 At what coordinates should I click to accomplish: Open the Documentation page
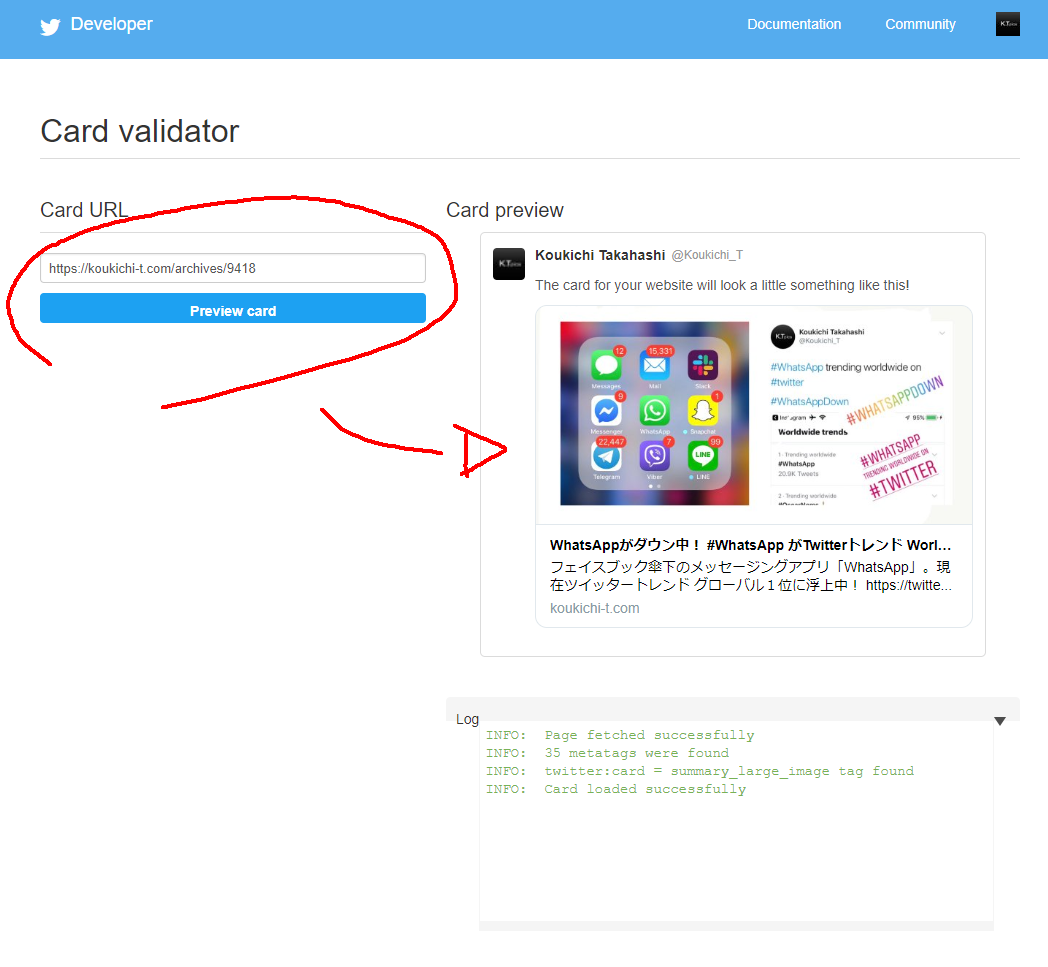[794, 24]
